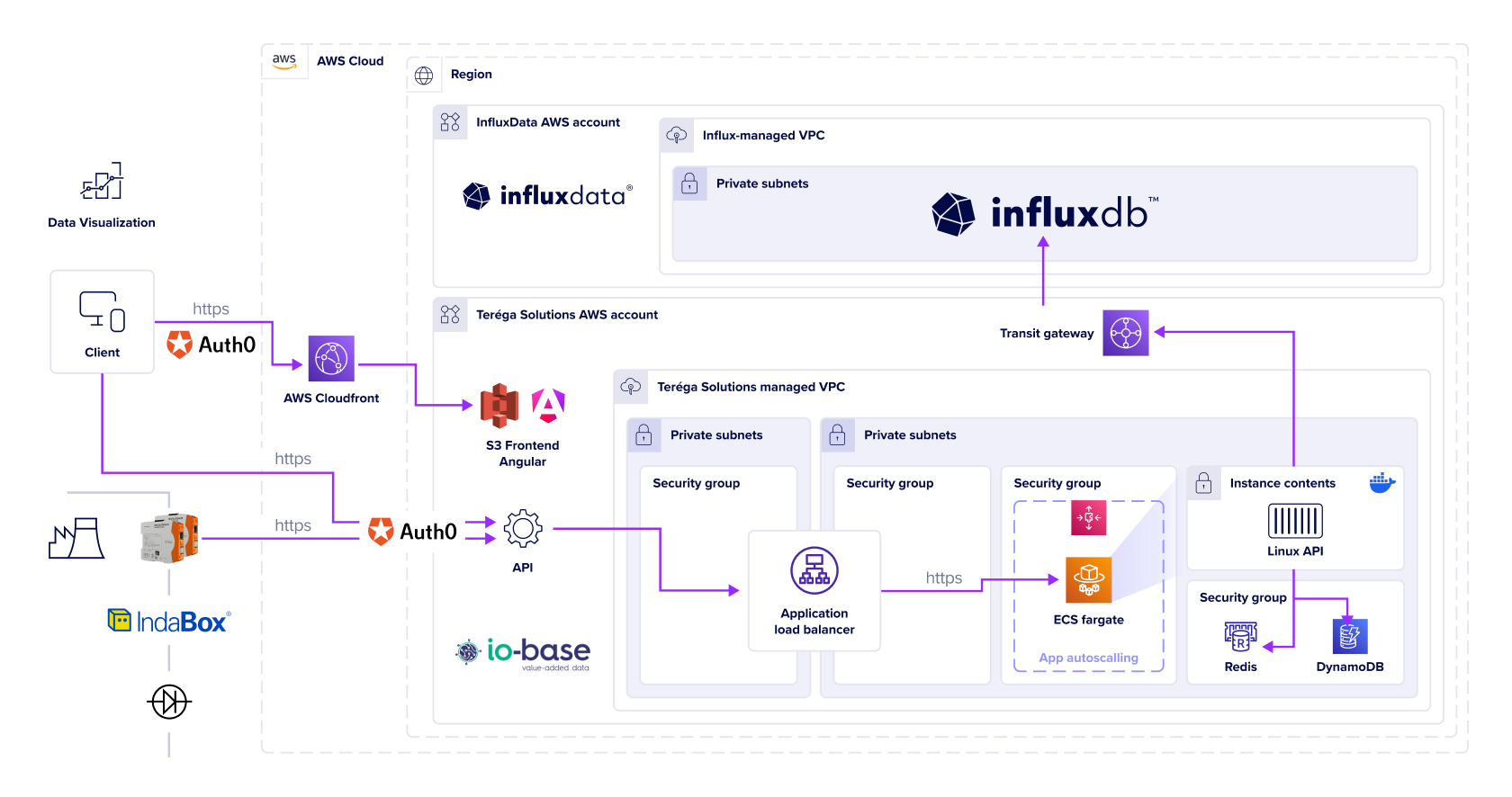1512x797 pixels.
Task: Click the 'ECS fargate' label
Action: click(x=1089, y=620)
